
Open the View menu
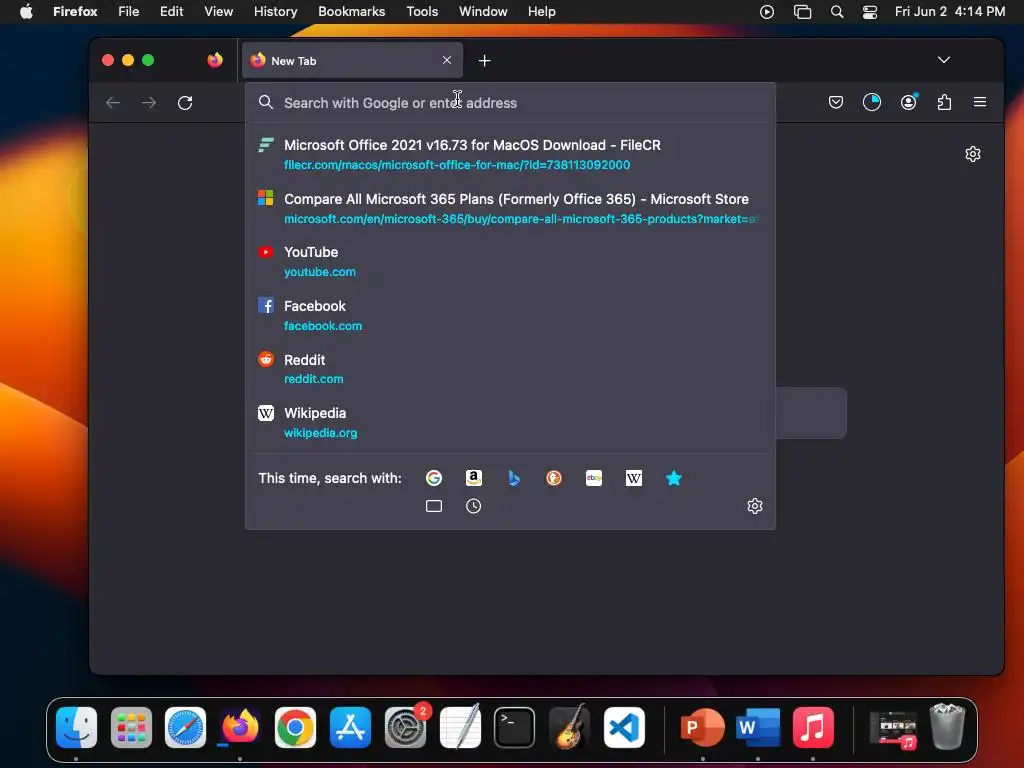click(x=218, y=11)
